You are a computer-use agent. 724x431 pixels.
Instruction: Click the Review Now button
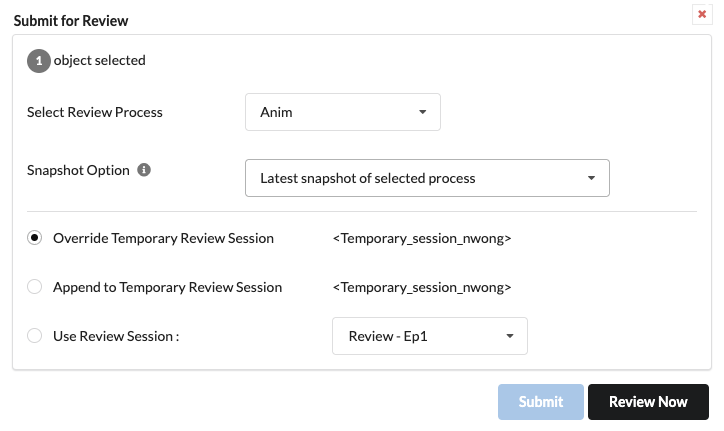648,402
